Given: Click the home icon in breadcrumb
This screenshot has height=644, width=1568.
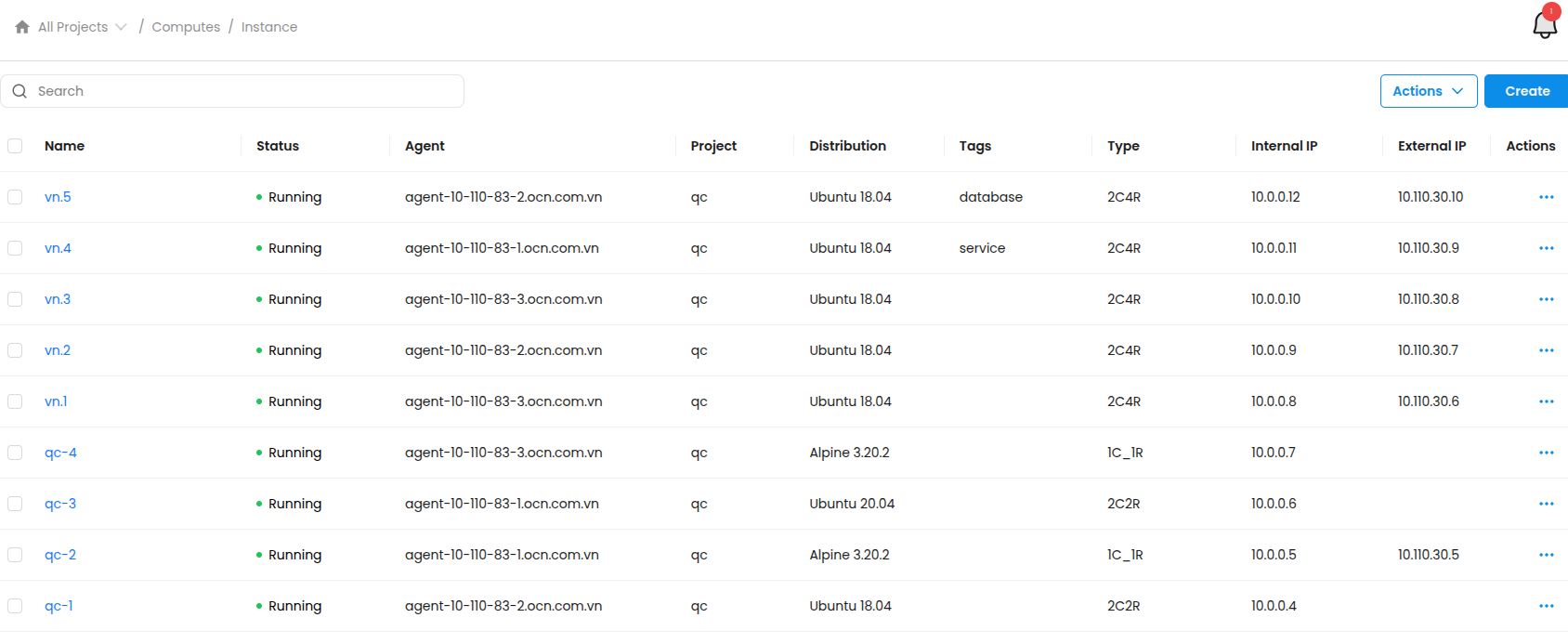Looking at the screenshot, I should coord(22,27).
